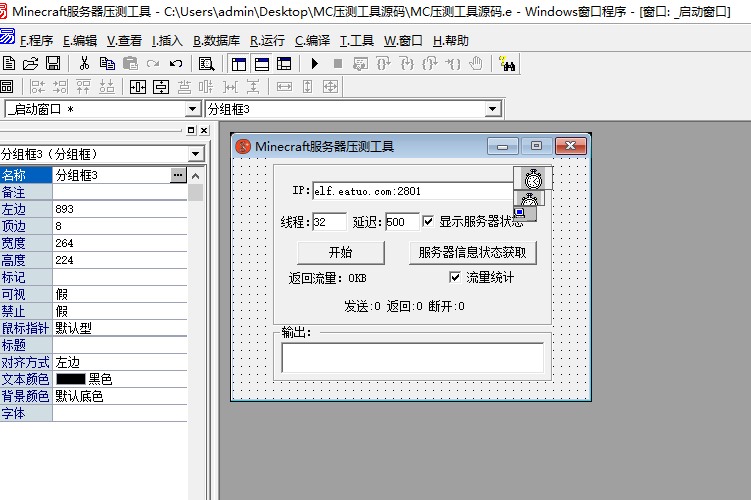
Task: Select the 对齐方式 value 左边
Action: click(120, 362)
